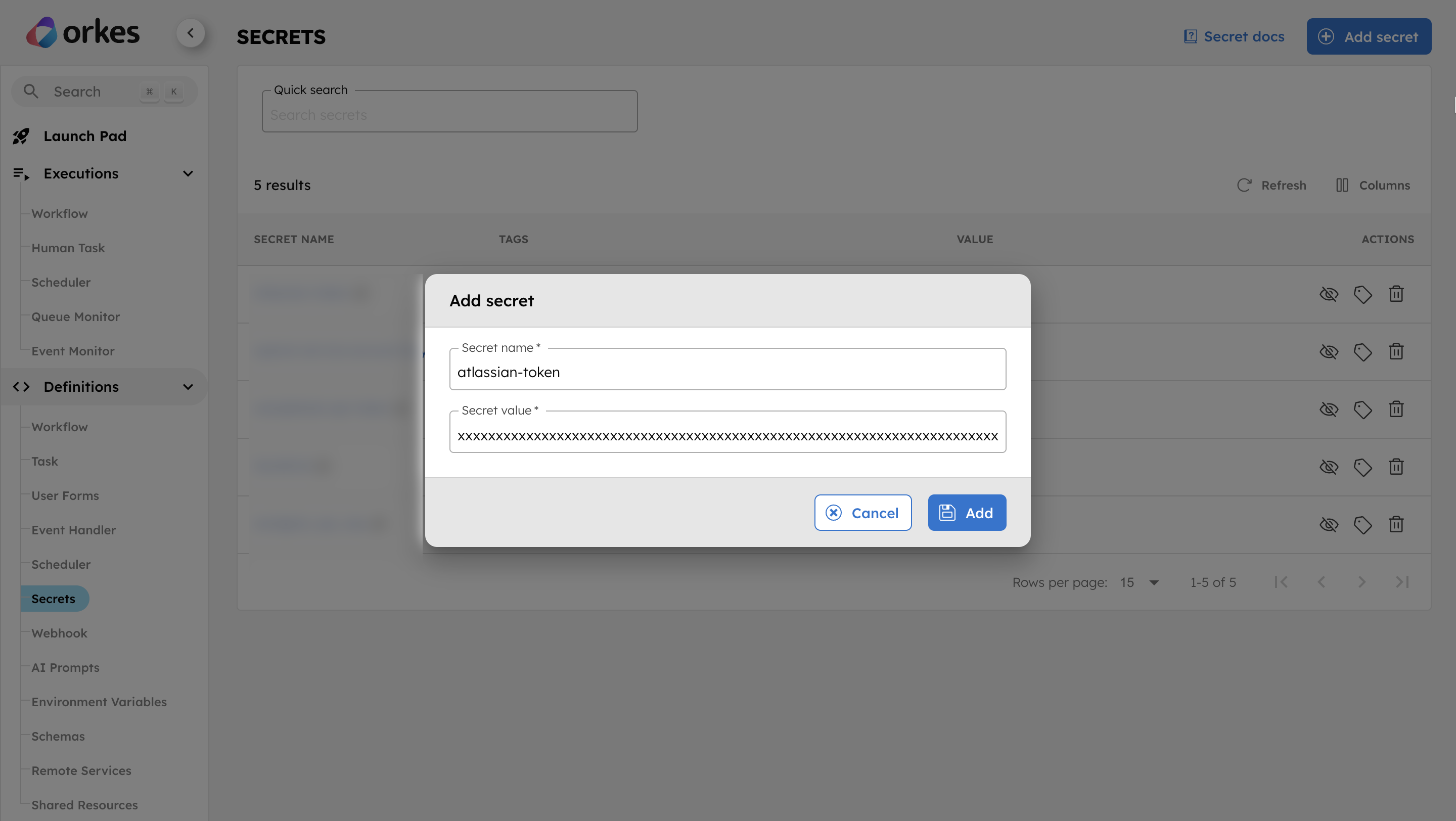Click the Secret name field in dialog
The height and width of the screenshot is (821, 1456).
[x=727, y=370]
